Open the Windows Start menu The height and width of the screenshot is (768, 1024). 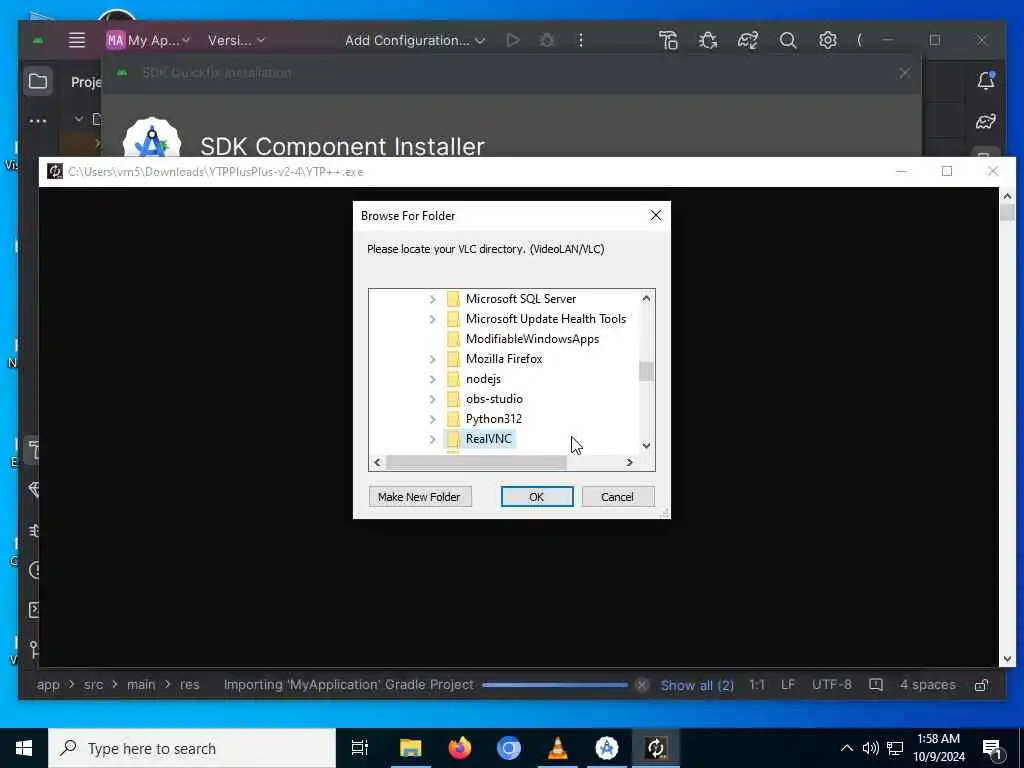(x=24, y=748)
